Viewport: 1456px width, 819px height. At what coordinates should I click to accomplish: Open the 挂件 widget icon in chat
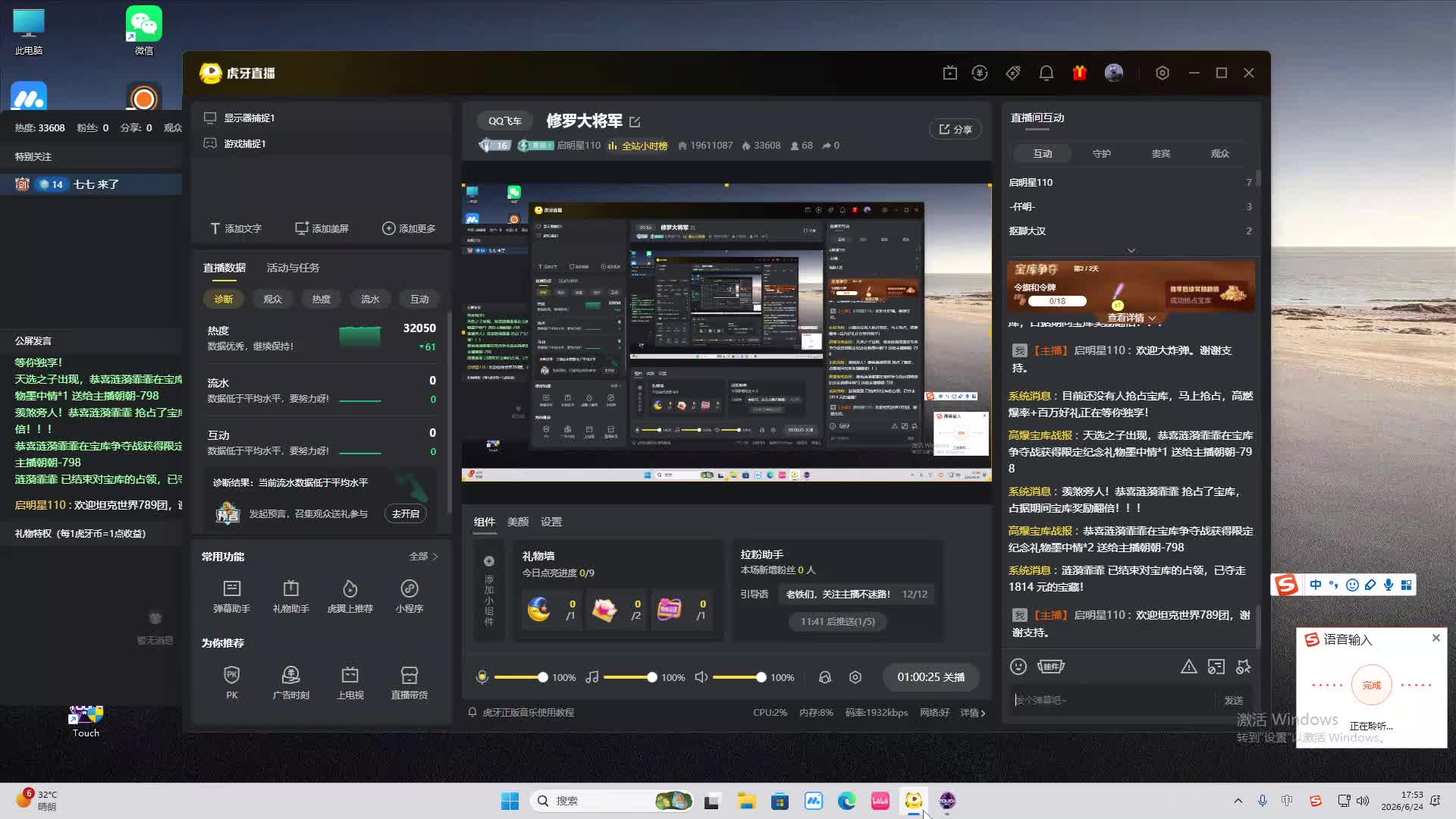(1051, 667)
